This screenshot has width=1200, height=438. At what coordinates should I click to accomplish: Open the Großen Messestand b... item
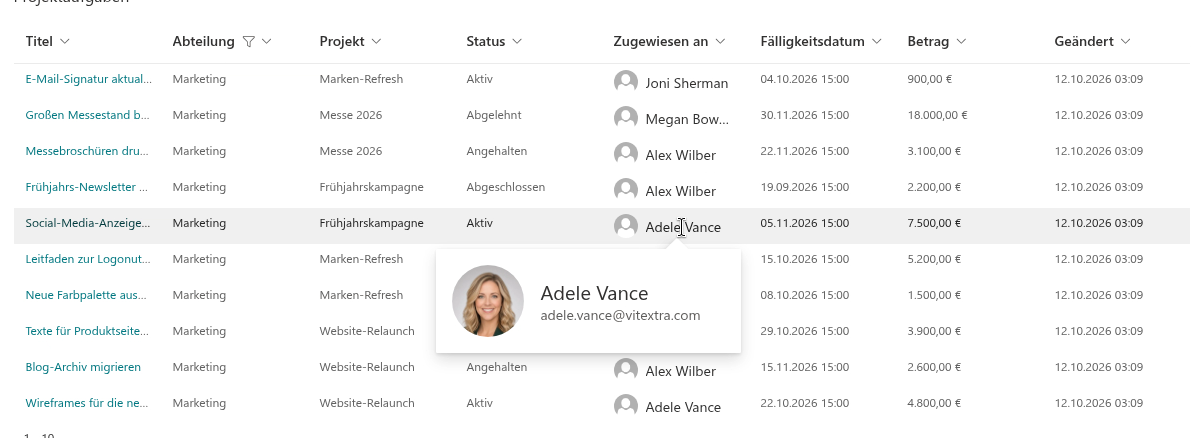[88, 115]
